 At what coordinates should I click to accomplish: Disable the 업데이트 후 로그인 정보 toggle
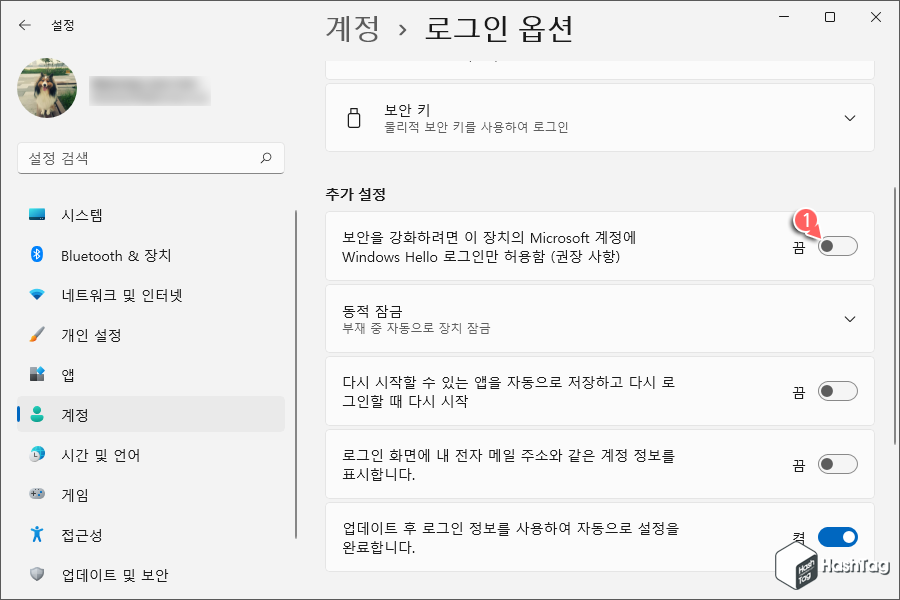click(x=838, y=537)
